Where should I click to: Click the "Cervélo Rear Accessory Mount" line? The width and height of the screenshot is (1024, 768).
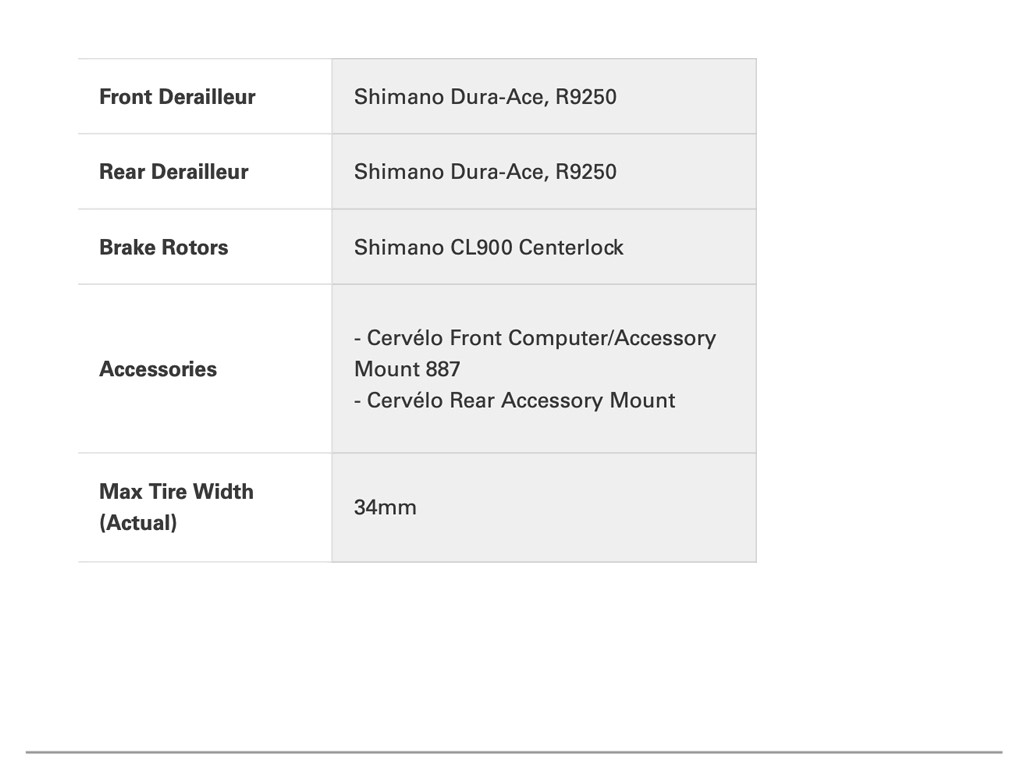pyautogui.click(x=520, y=401)
